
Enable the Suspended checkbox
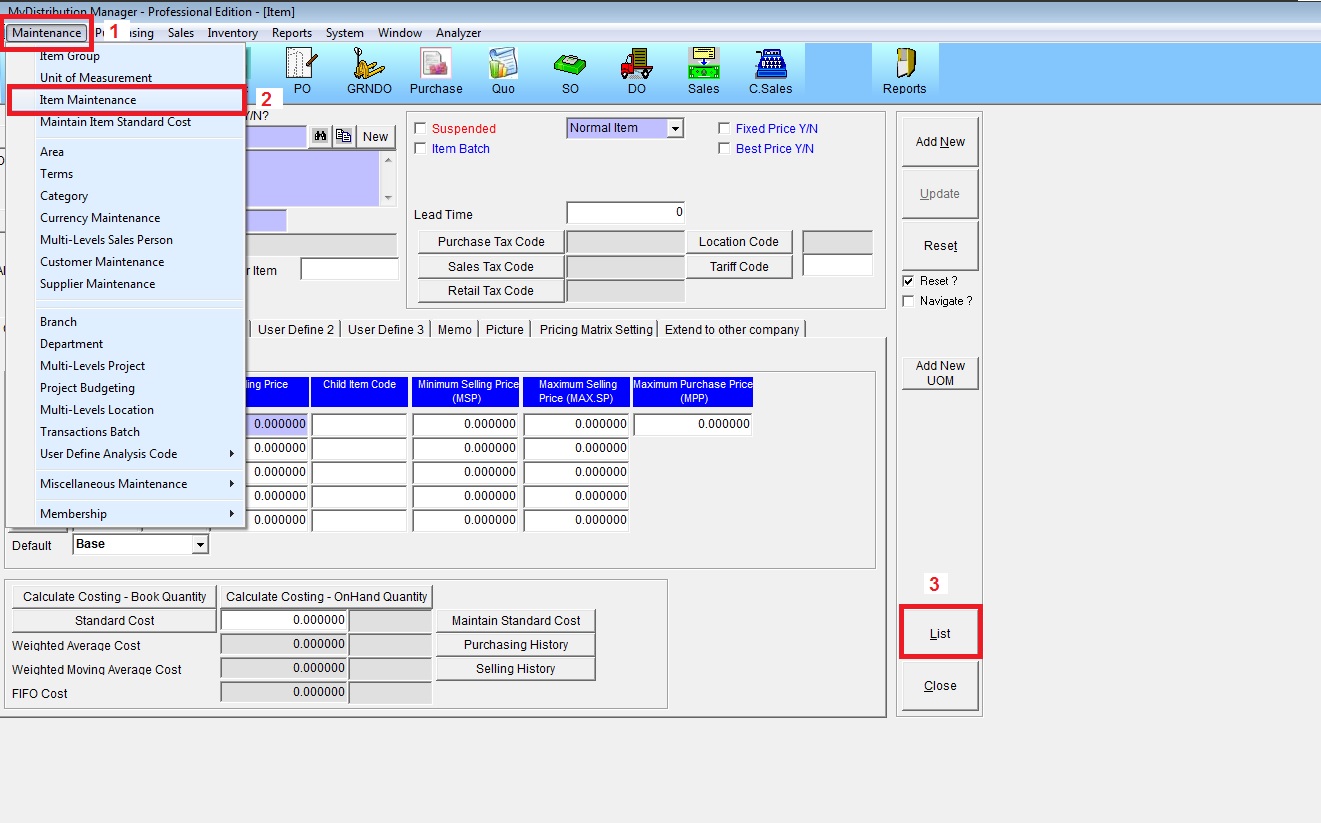(x=420, y=129)
